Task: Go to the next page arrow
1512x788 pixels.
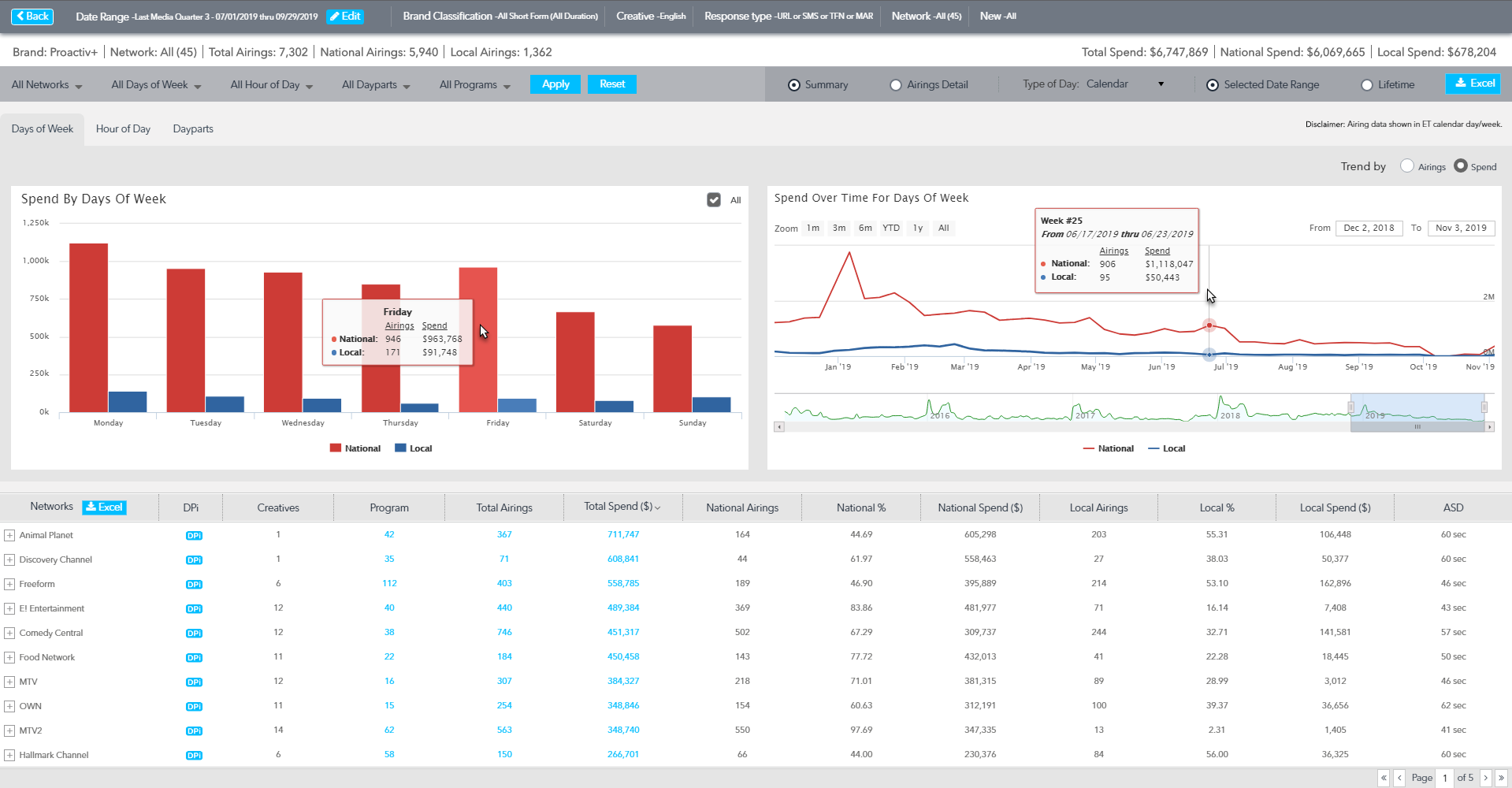Action: [1486, 778]
